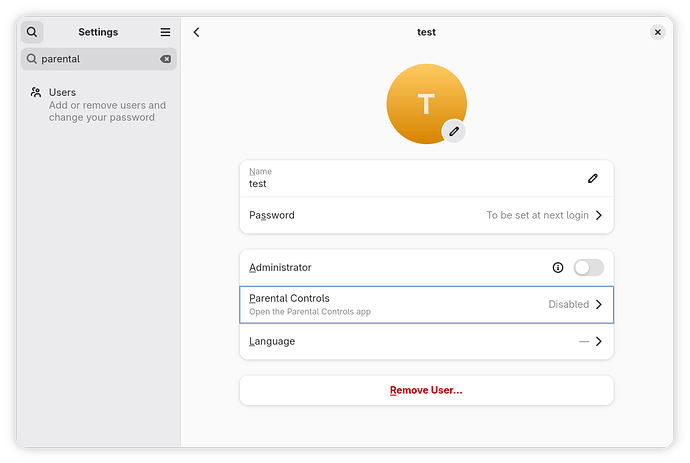Viewport: 690px width, 463px height.
Task: Click the 'parental' search field
Action: (99, 59)
